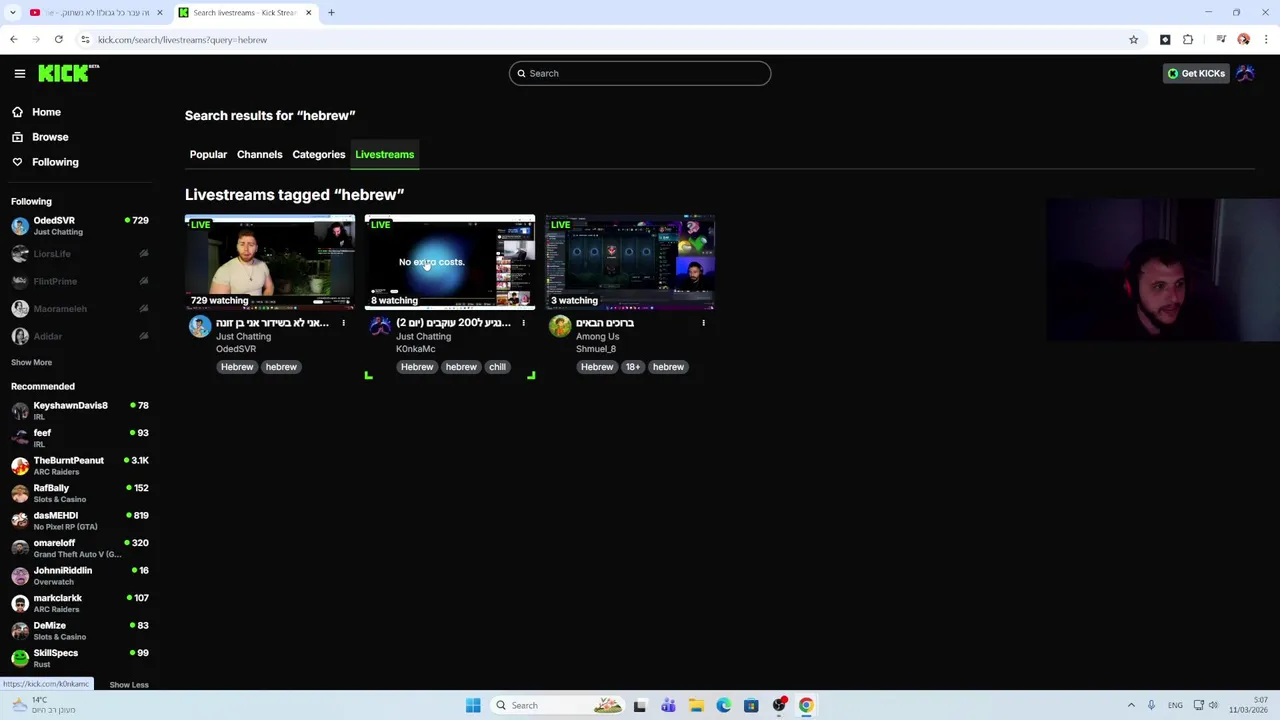Open K0nkaMc channel name link
The width and height of the screenshot is (1280, 720).
tap(415, 349)
